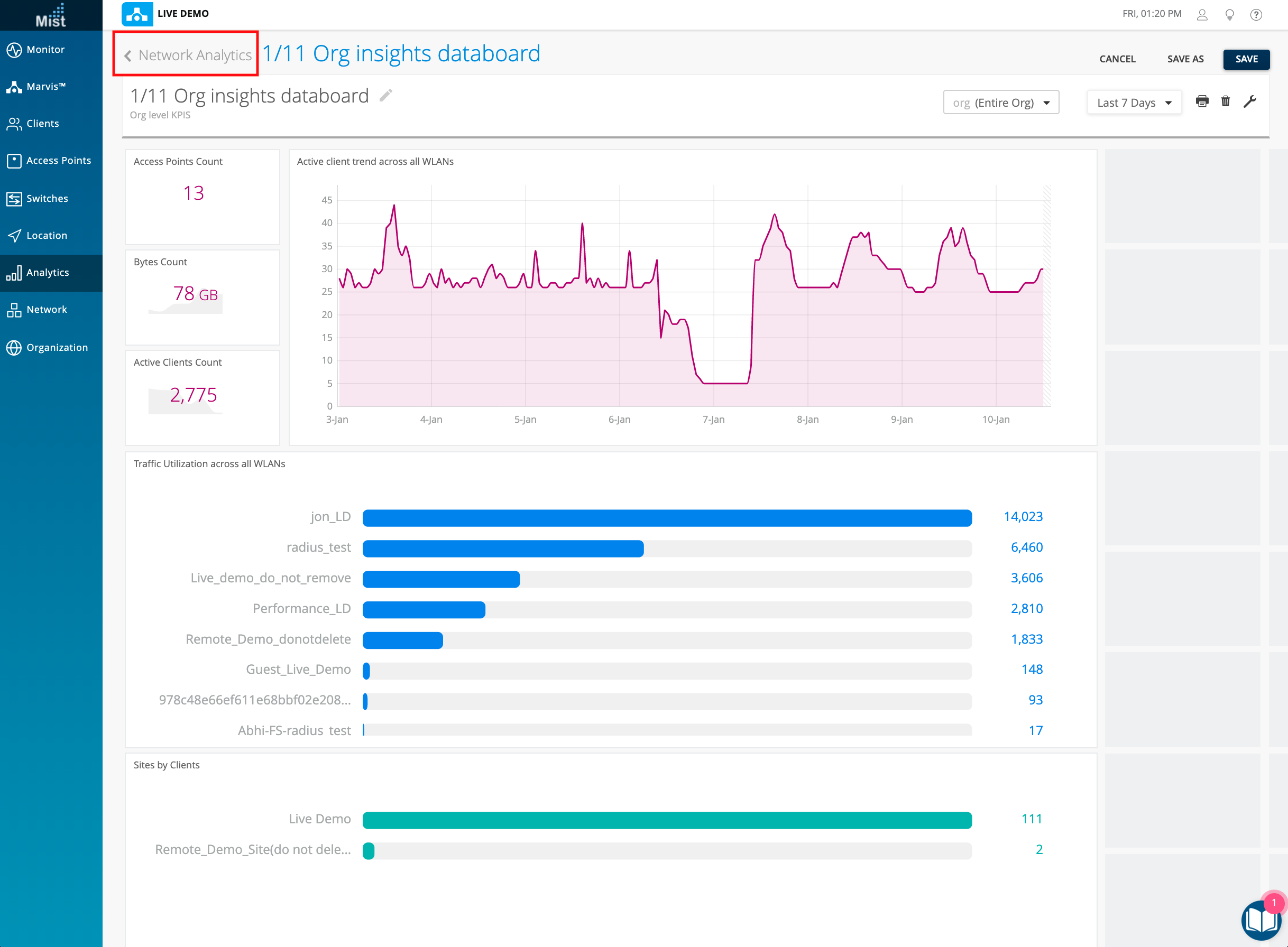Click the Access Points Count widget
The width and height of the screenshot is (1288, 947).
[x=202, y=197]
